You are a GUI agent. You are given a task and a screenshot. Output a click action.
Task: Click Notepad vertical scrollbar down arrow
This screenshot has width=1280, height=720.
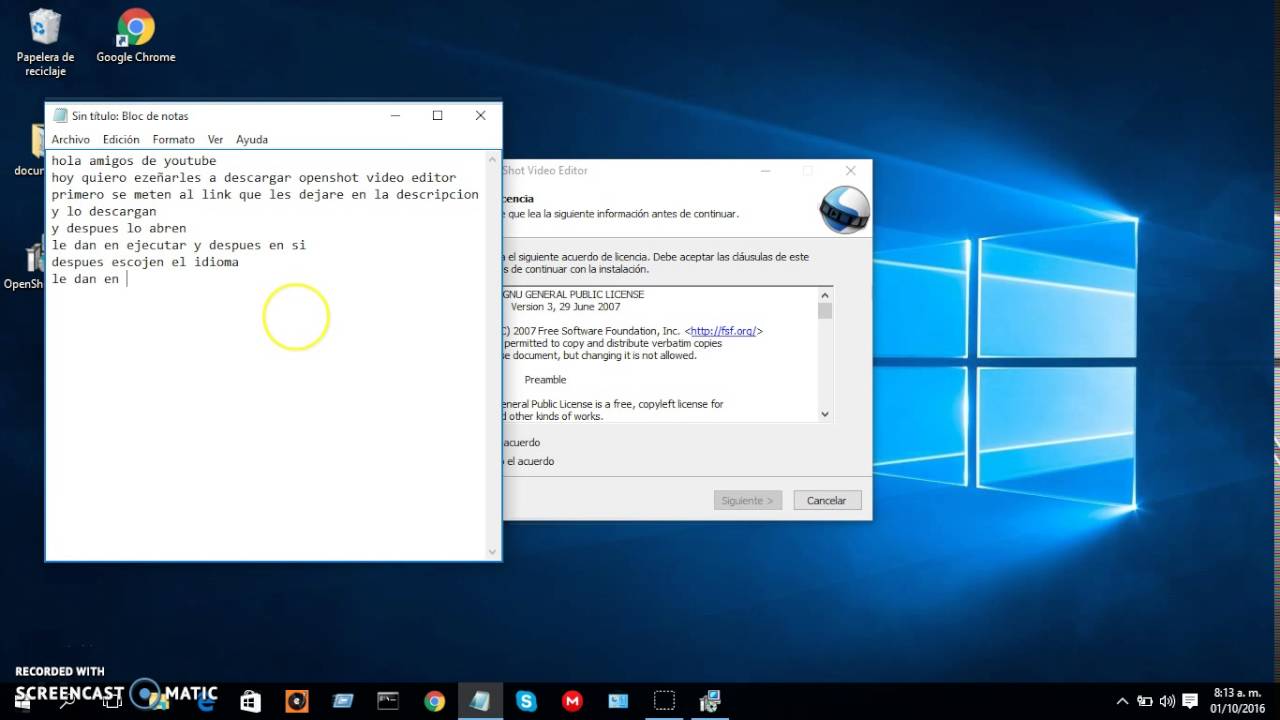pyautogui.click(x=493, y=551)
